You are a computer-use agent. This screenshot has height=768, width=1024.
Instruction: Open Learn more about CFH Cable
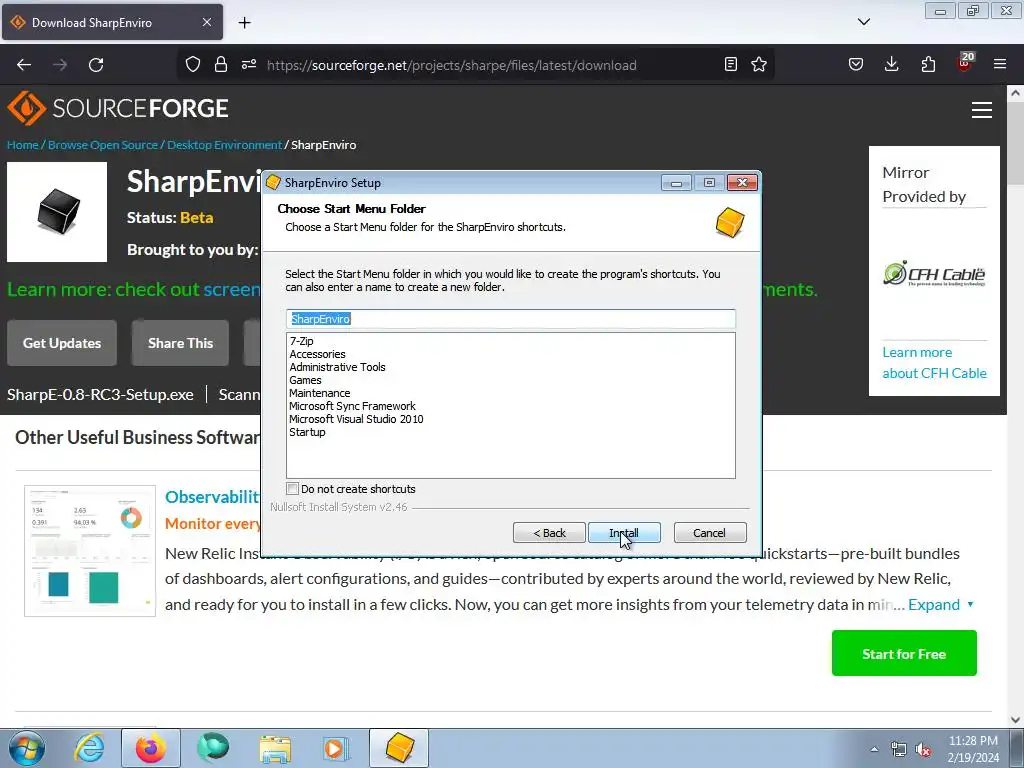click(x=935, y=362)
